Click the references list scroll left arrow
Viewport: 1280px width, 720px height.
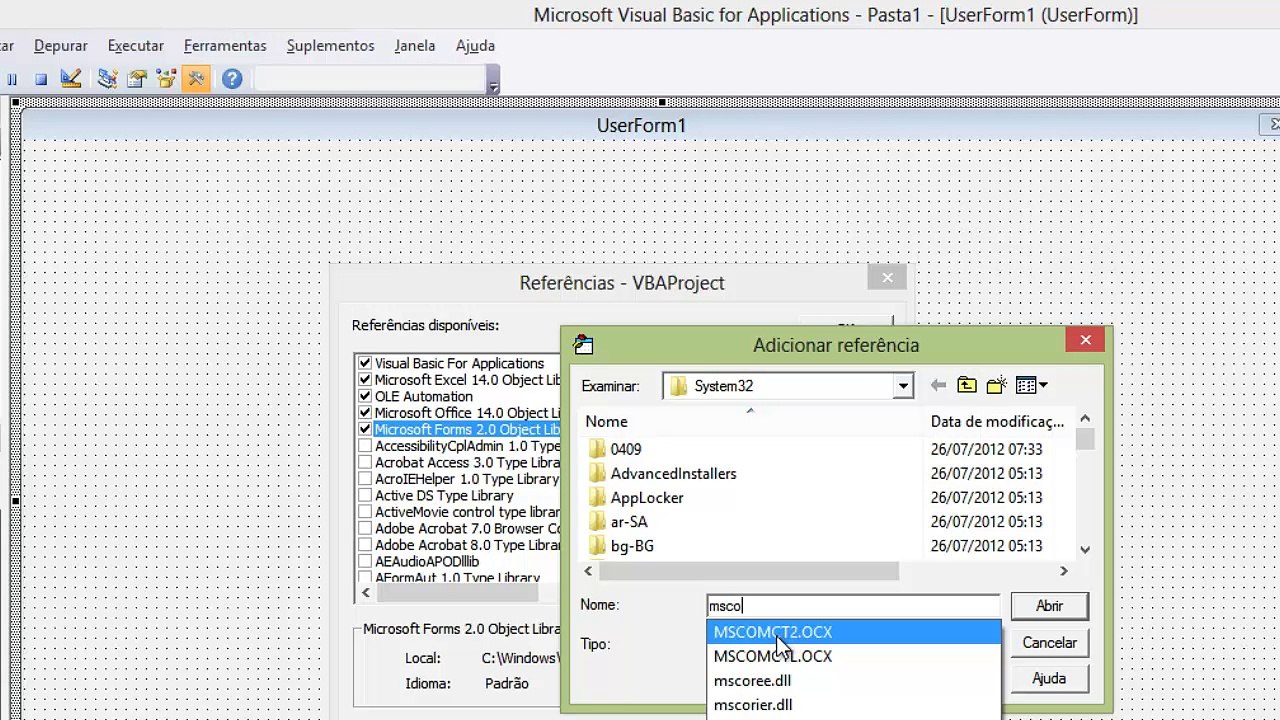click(x=365, y=592)
